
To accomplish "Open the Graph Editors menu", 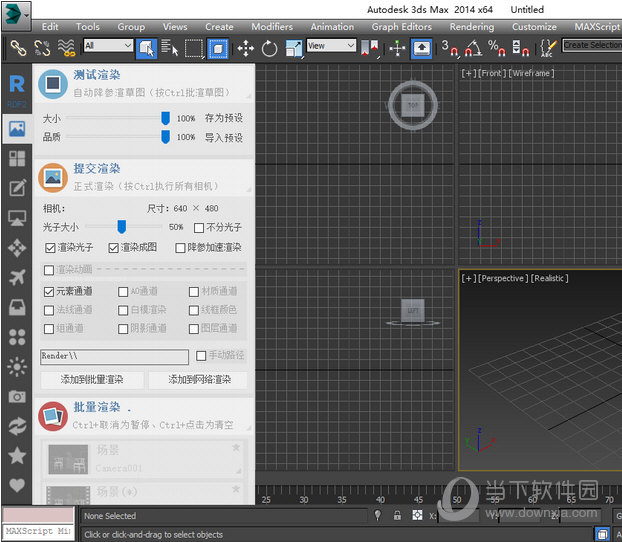I will tap(401, 27).
